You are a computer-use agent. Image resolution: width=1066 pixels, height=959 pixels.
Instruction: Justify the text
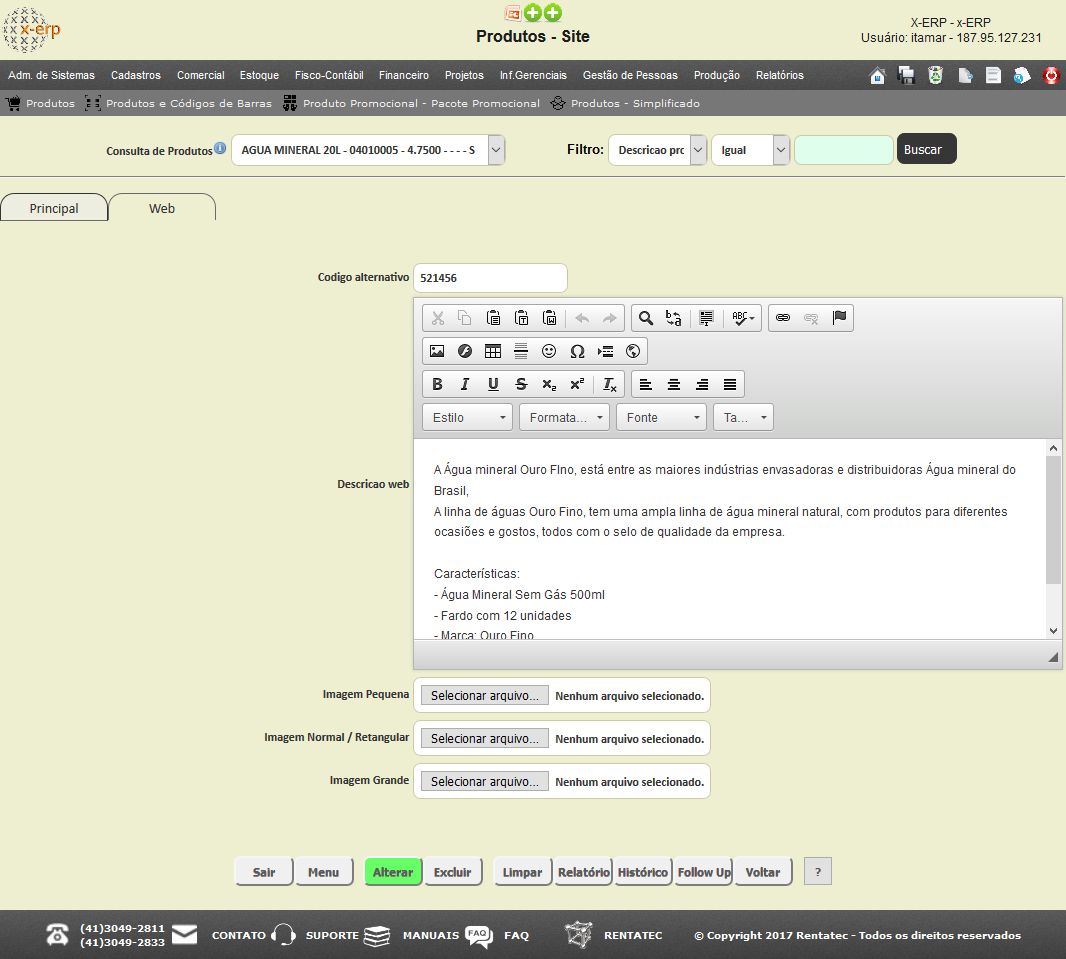coord(729,385)
